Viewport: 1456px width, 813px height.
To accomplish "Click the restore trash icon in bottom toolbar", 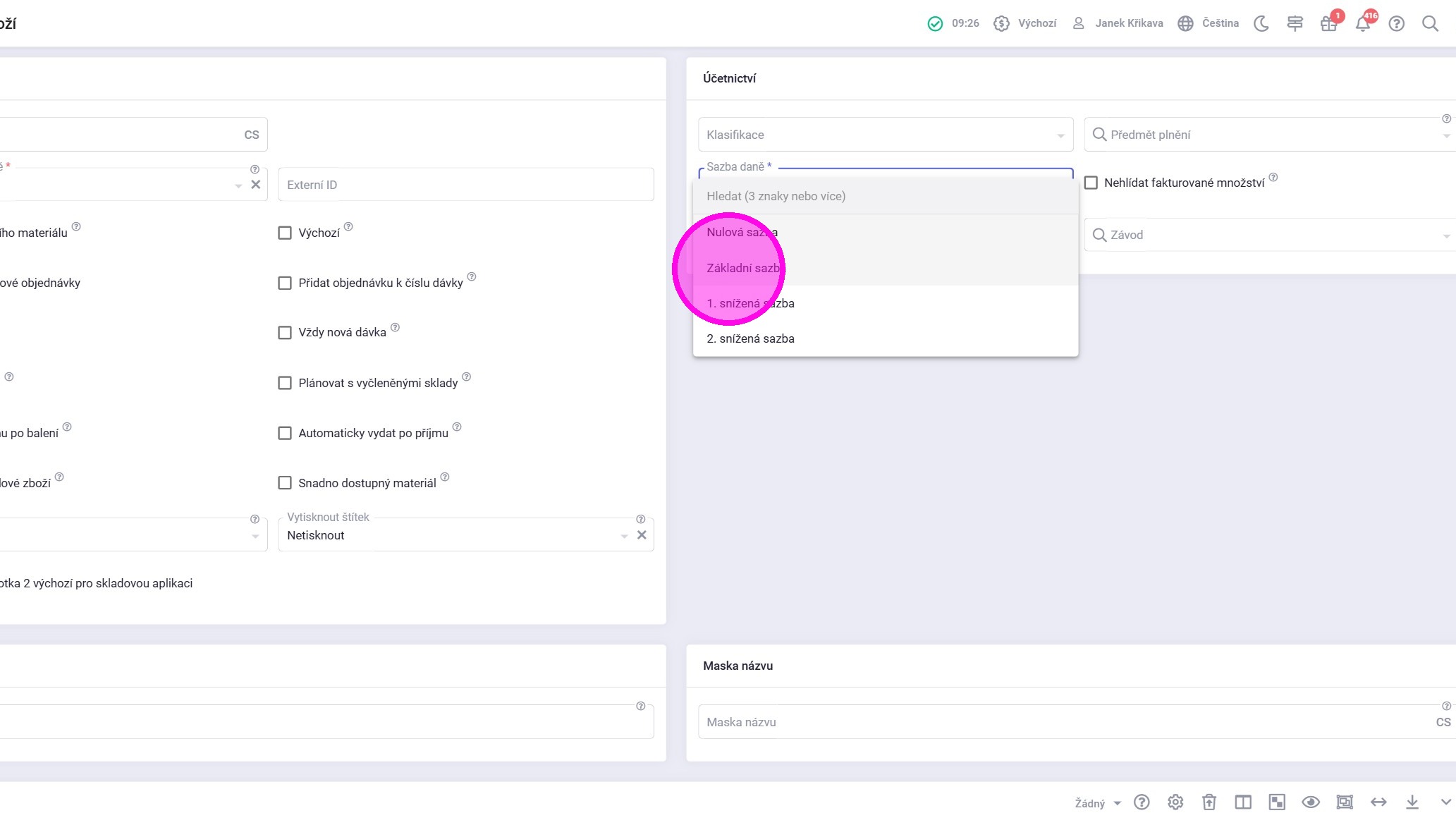I will click(x=1209, y=802).
